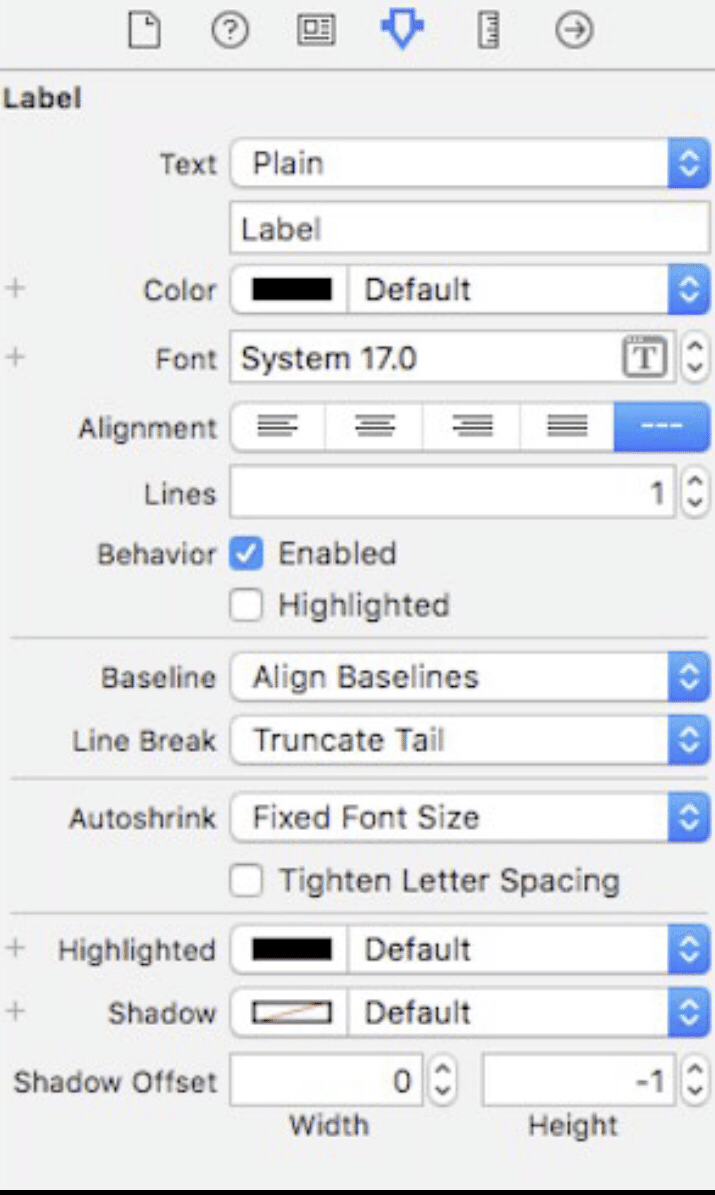Image resolution: width=715 pixels, height=1195 pixels.
Task: Set alignment to center
Action: [x=374, y=427]
